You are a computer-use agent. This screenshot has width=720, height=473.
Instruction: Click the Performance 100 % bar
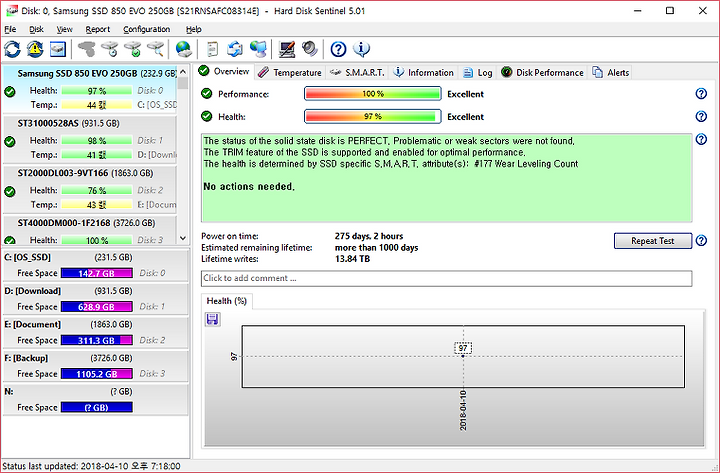pyautogui.click(x=372, y=94)
